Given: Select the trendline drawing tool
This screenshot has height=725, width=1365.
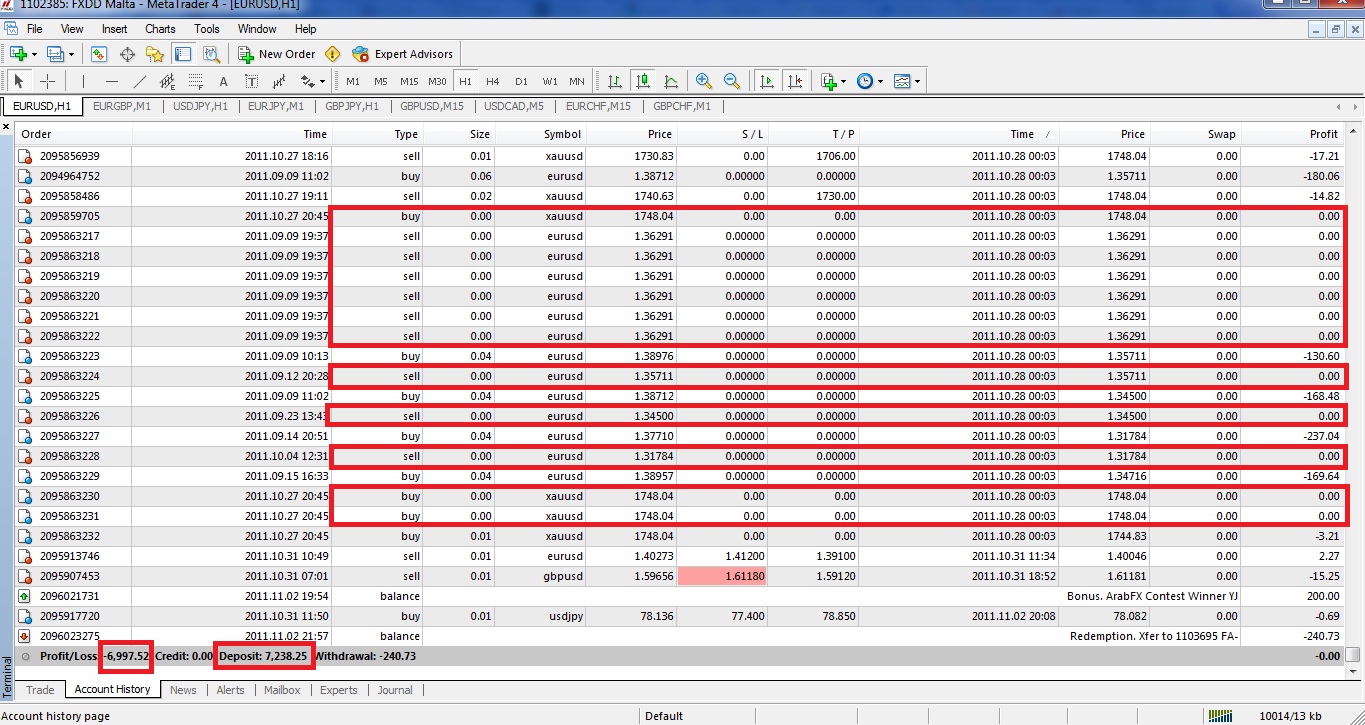Looking at the screenshot, I should 139,81.
